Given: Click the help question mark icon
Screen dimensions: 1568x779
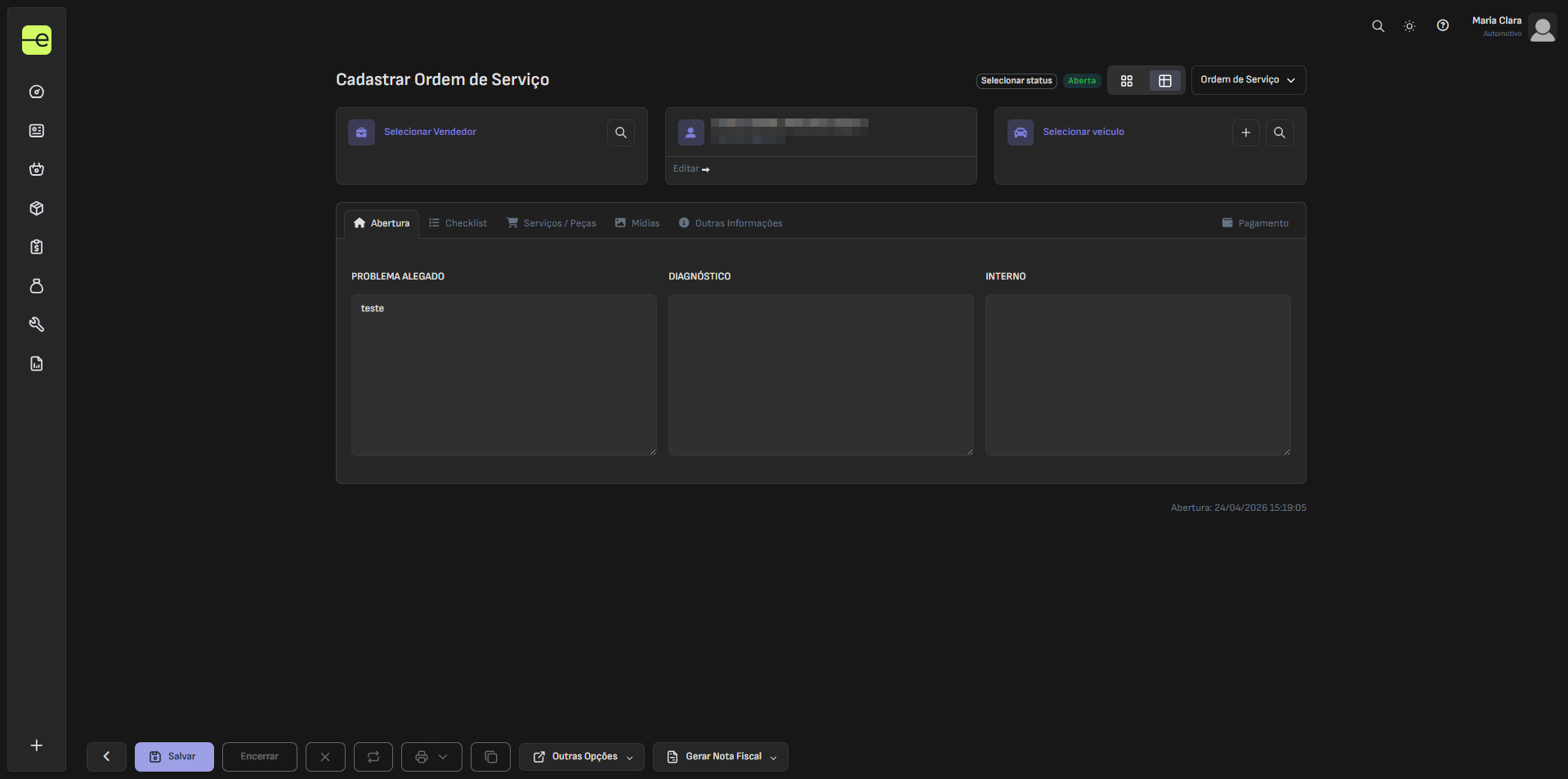Looking at the screenshot, I should pyautogui.click(x=1442, y=26).
